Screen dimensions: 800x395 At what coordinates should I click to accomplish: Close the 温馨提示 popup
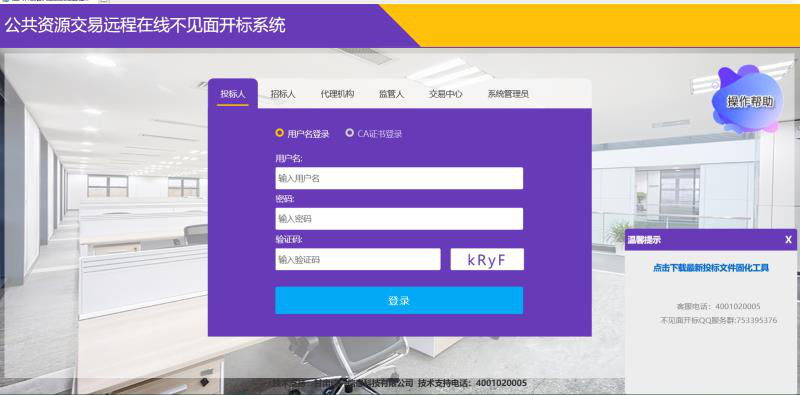coord(788,240)
